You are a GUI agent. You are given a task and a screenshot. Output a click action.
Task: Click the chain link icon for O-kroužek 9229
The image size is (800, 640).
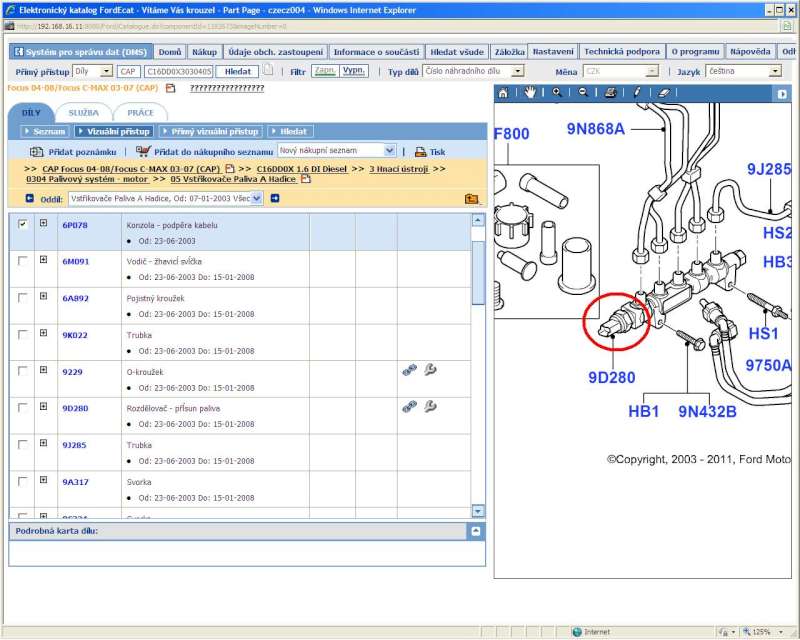408,370
